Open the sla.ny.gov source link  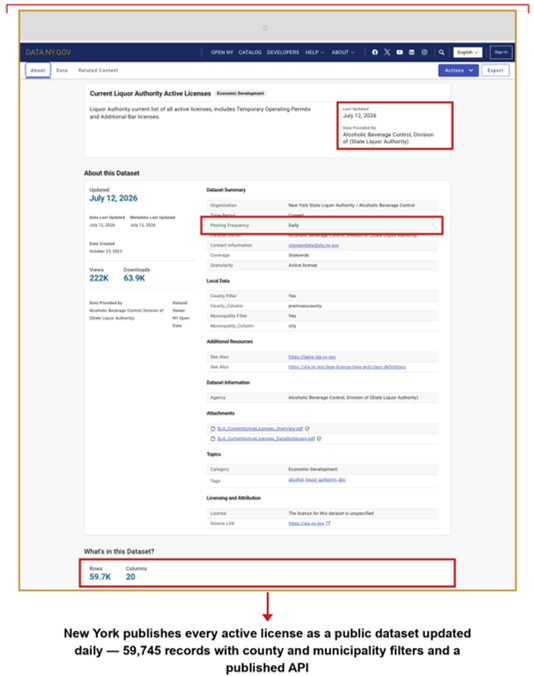tap(306, 523)
